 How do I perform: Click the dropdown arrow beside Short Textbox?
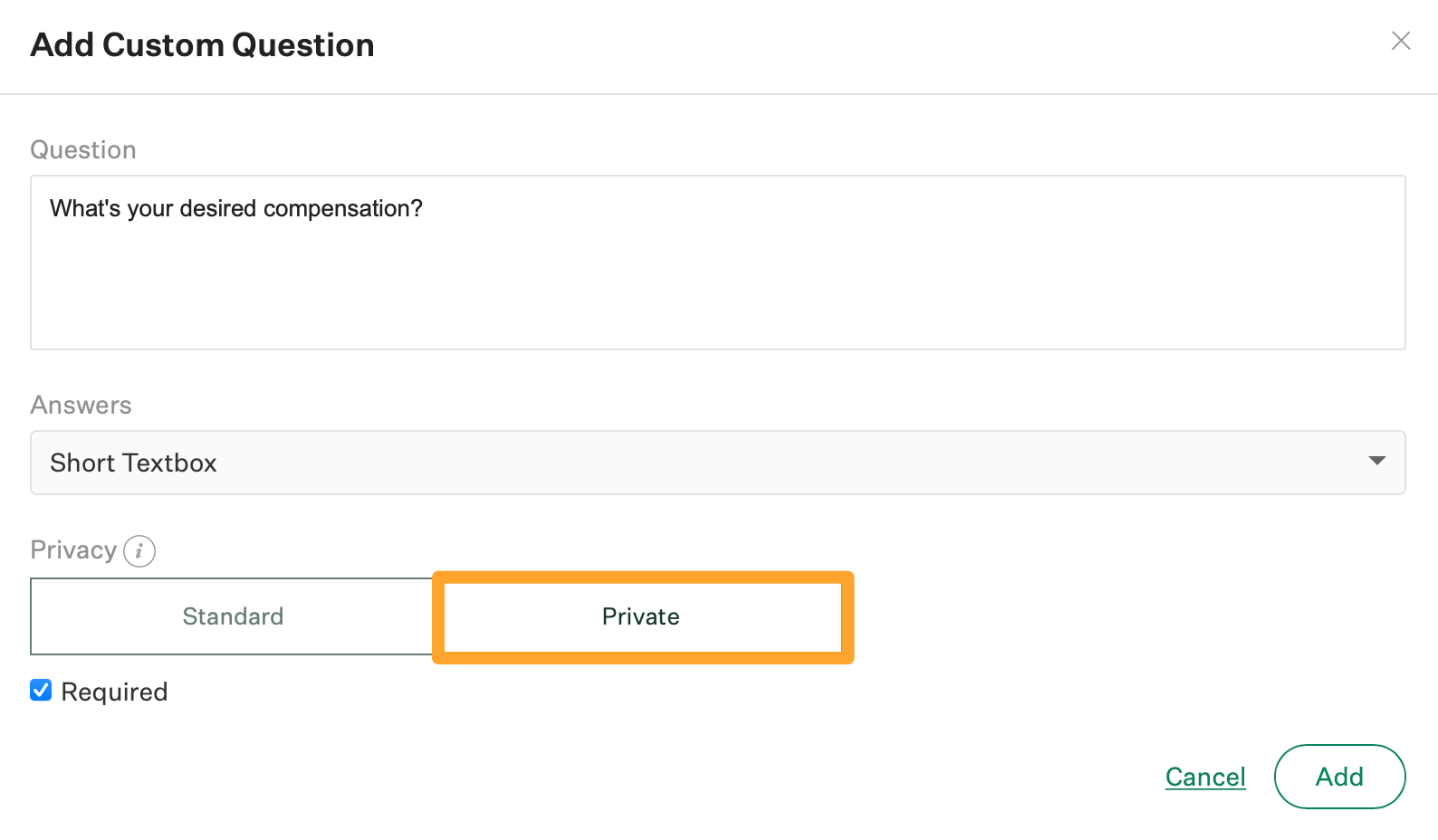coord(1376,462)
